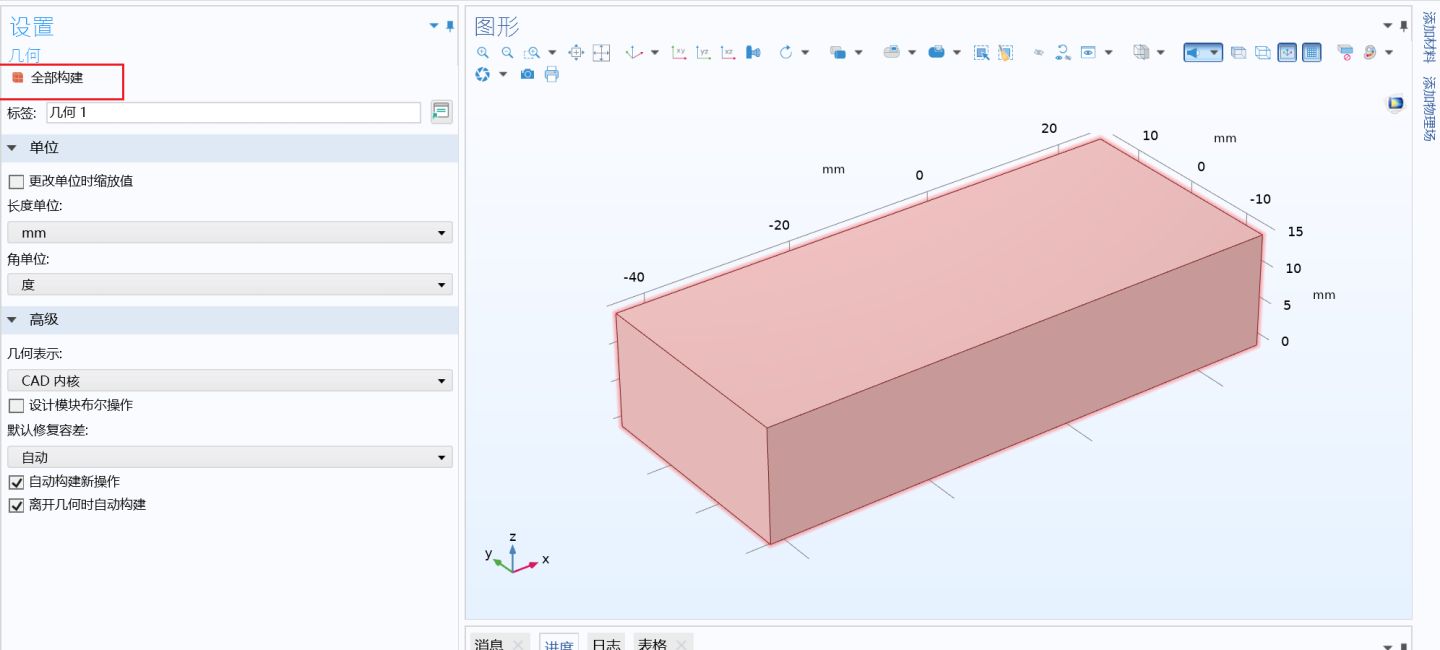Click the Print icon in graphics toolbar

point(552,74)
